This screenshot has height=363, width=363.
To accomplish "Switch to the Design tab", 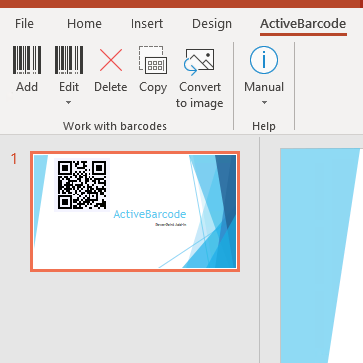I will tap(212, 24).
